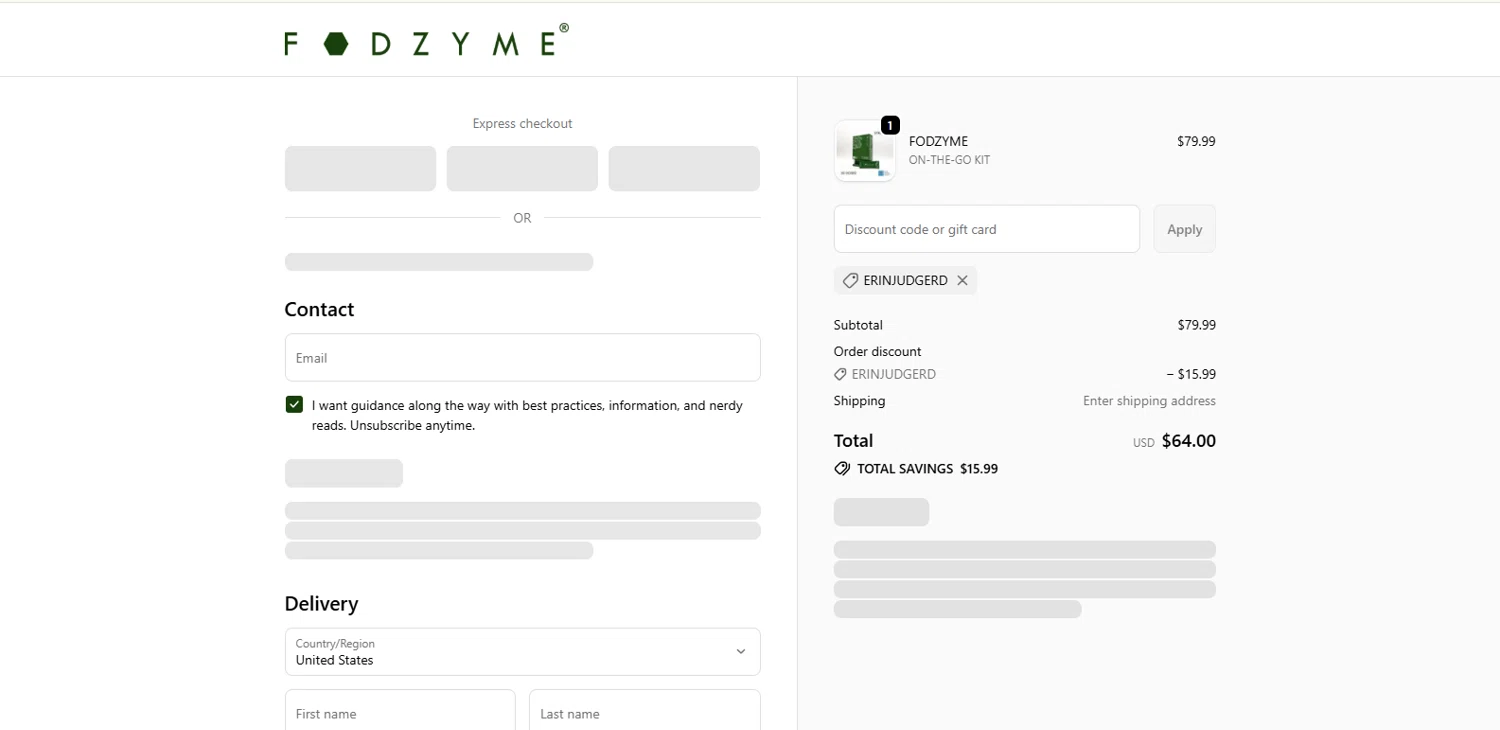Click the $79.99 product price beside the item

[1196, 141]
